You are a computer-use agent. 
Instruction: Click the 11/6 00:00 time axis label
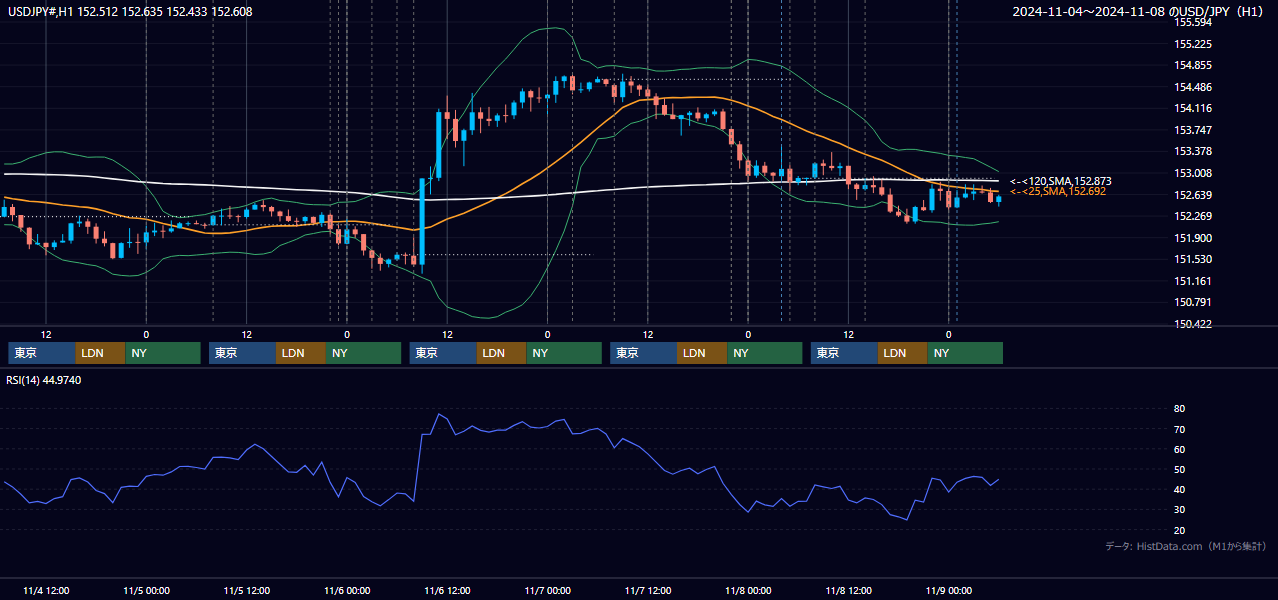tap(347, 590)
